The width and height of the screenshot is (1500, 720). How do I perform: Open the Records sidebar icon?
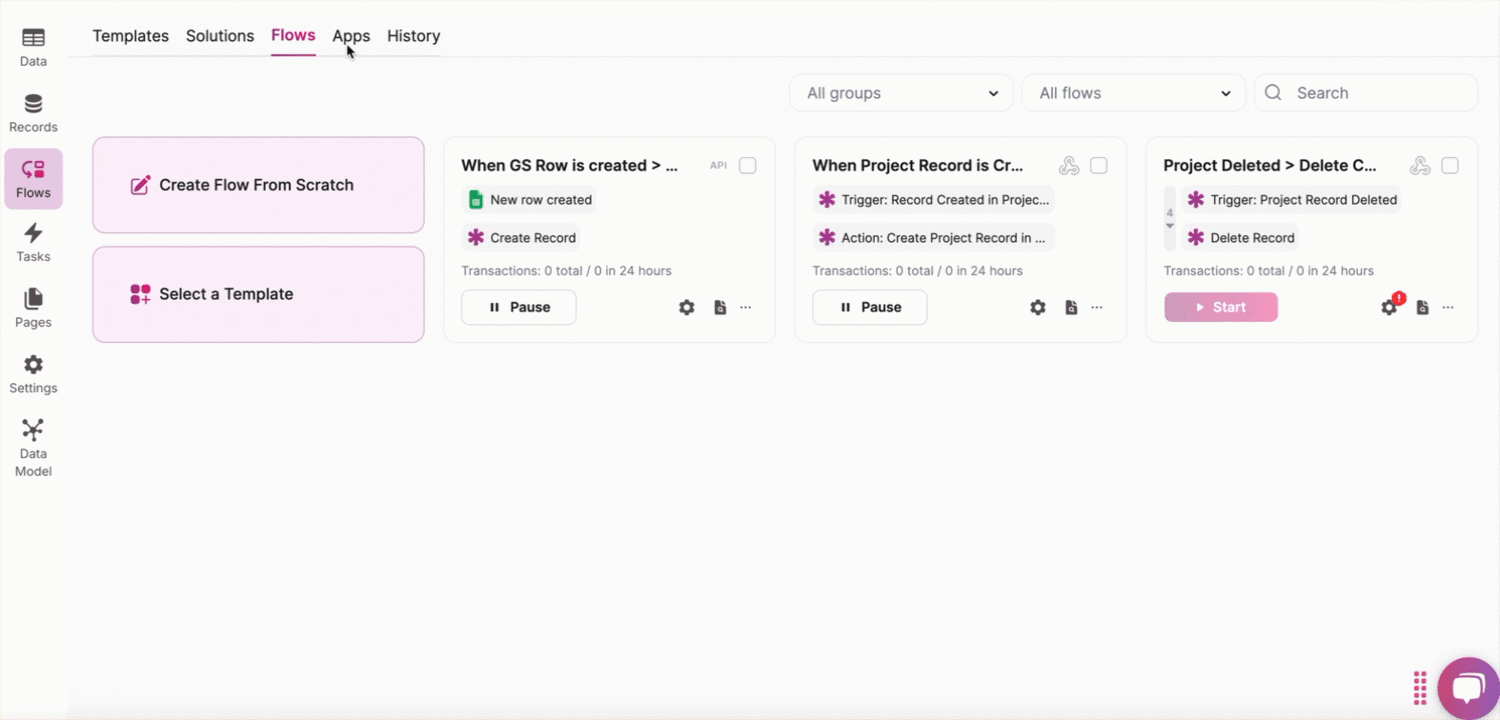click(33, 113)
